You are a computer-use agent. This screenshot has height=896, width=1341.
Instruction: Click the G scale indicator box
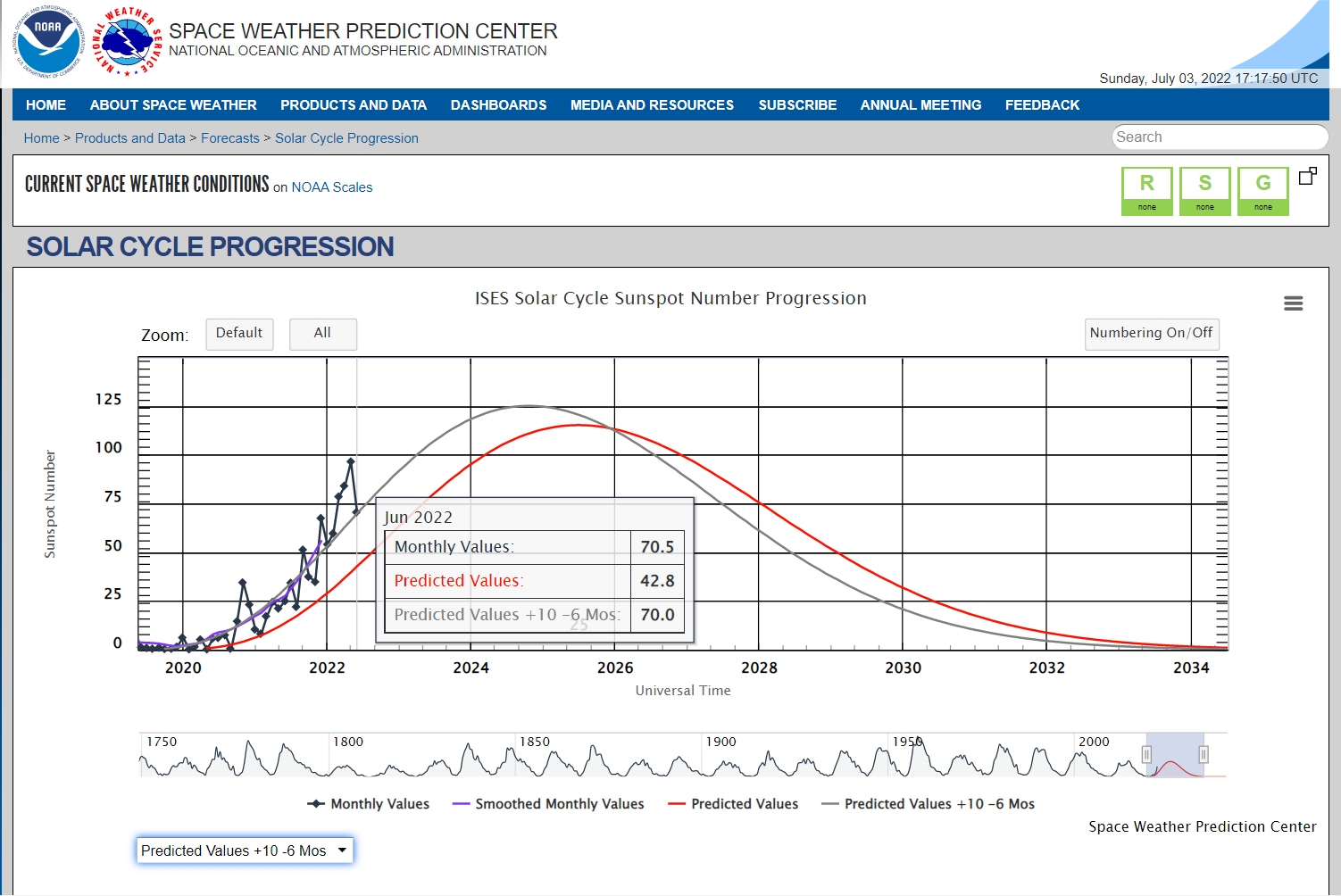click(x=1263, y=191)
